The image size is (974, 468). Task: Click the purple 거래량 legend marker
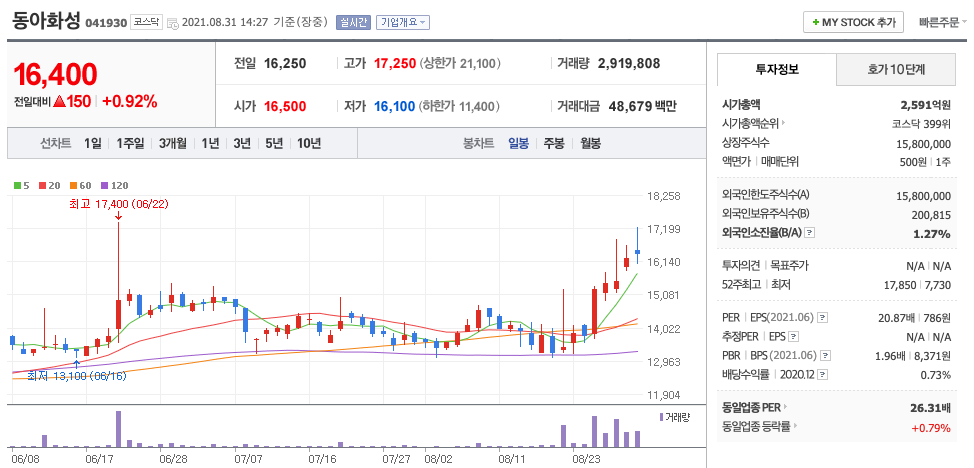click(661, 416)
